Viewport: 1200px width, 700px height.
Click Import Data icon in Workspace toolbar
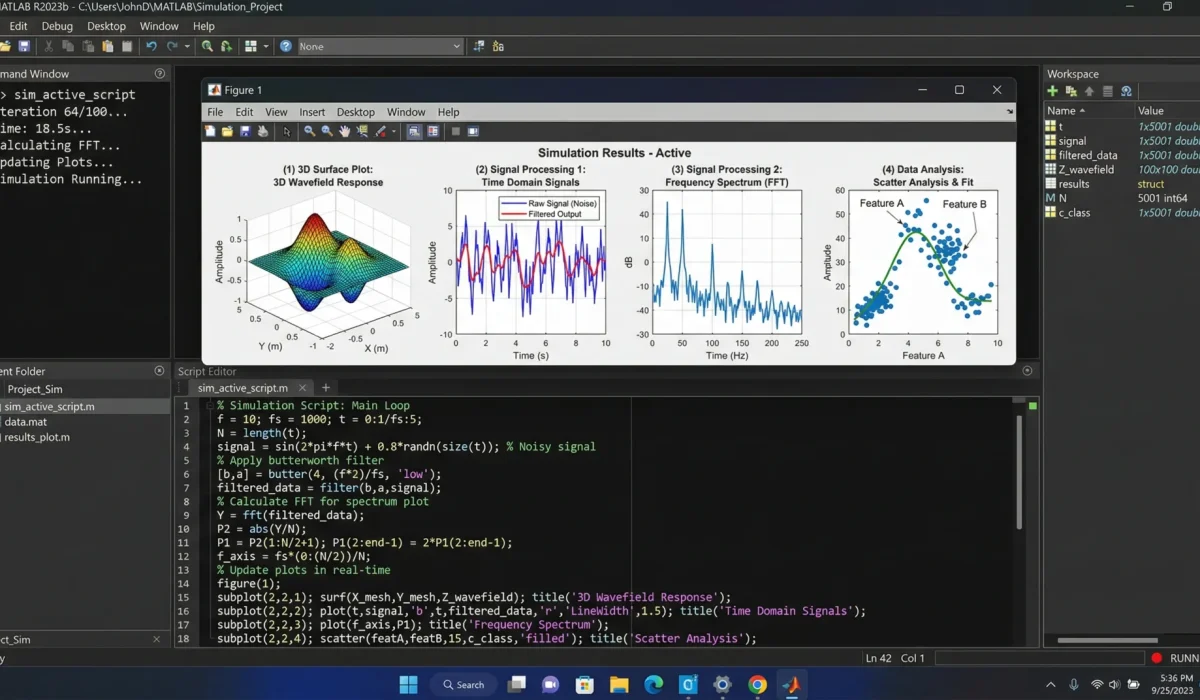(x=1071, y=91)
